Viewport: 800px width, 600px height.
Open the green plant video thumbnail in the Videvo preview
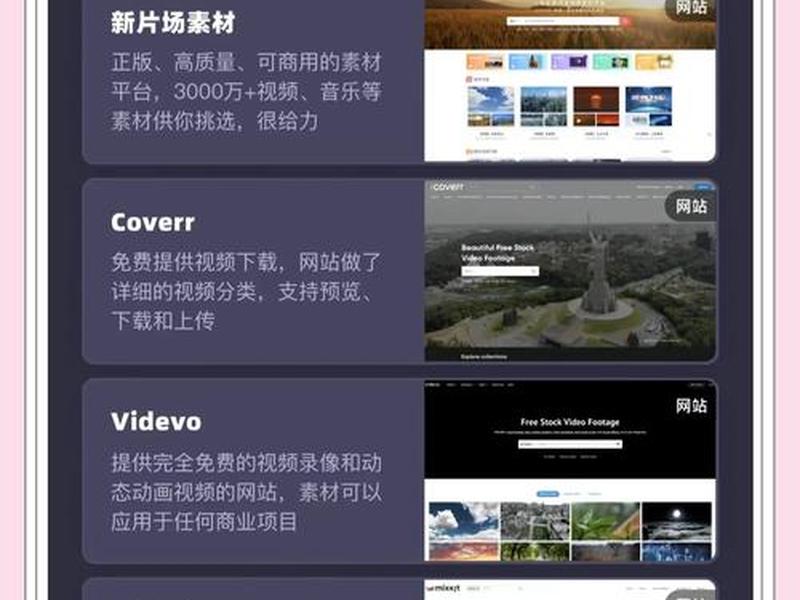point(606,521)
